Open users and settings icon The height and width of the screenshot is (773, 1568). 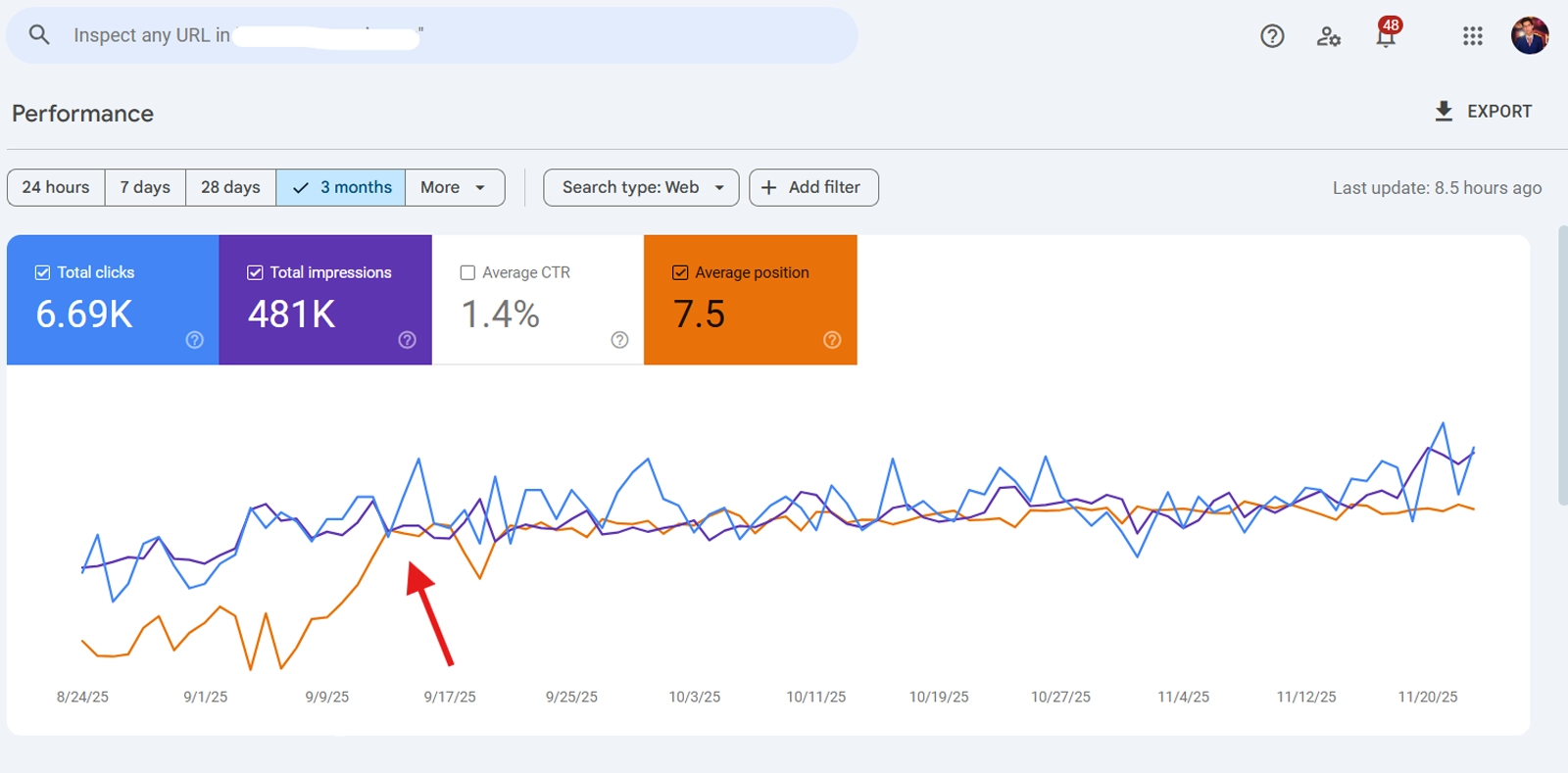[1328, 36]
